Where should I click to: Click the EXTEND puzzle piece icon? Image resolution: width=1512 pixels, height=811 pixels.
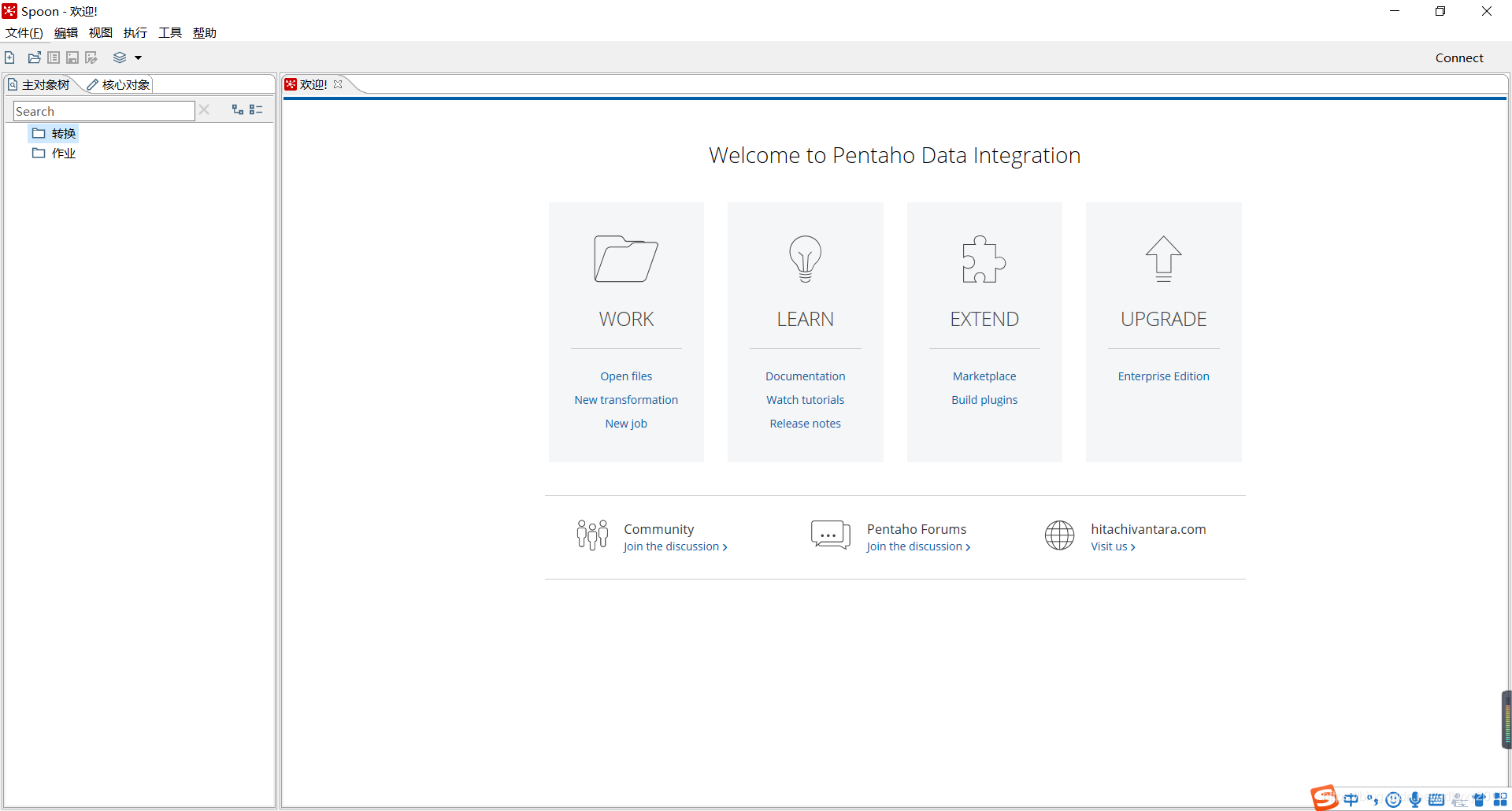coord(984,258)
